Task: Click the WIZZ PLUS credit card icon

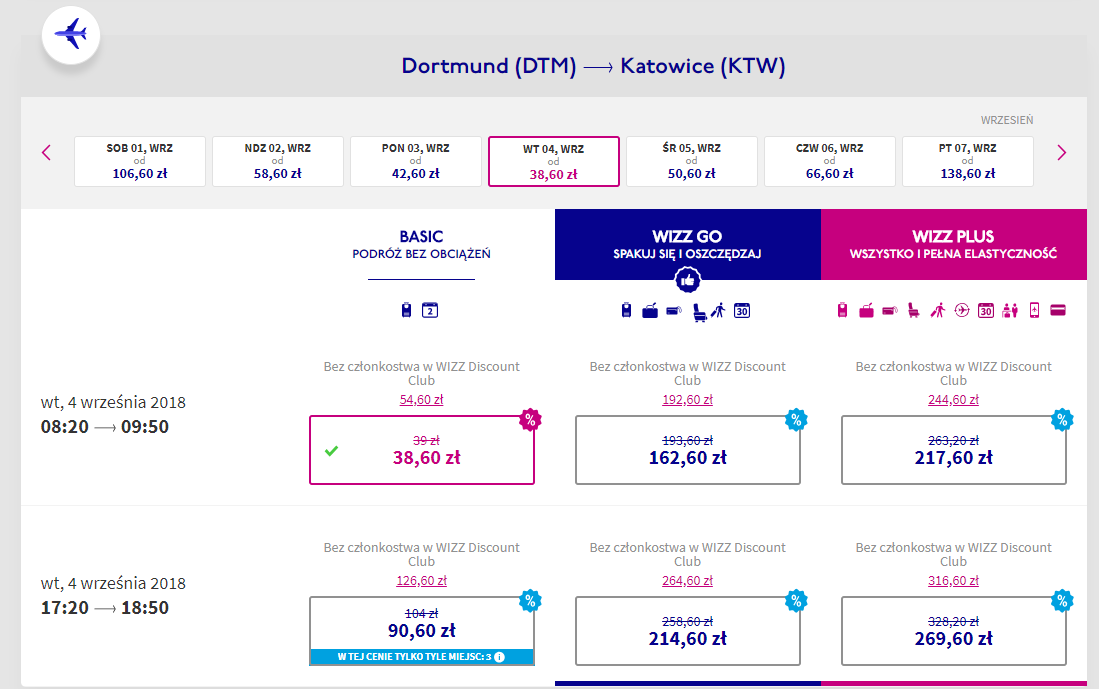Action: coord(1058,310)
